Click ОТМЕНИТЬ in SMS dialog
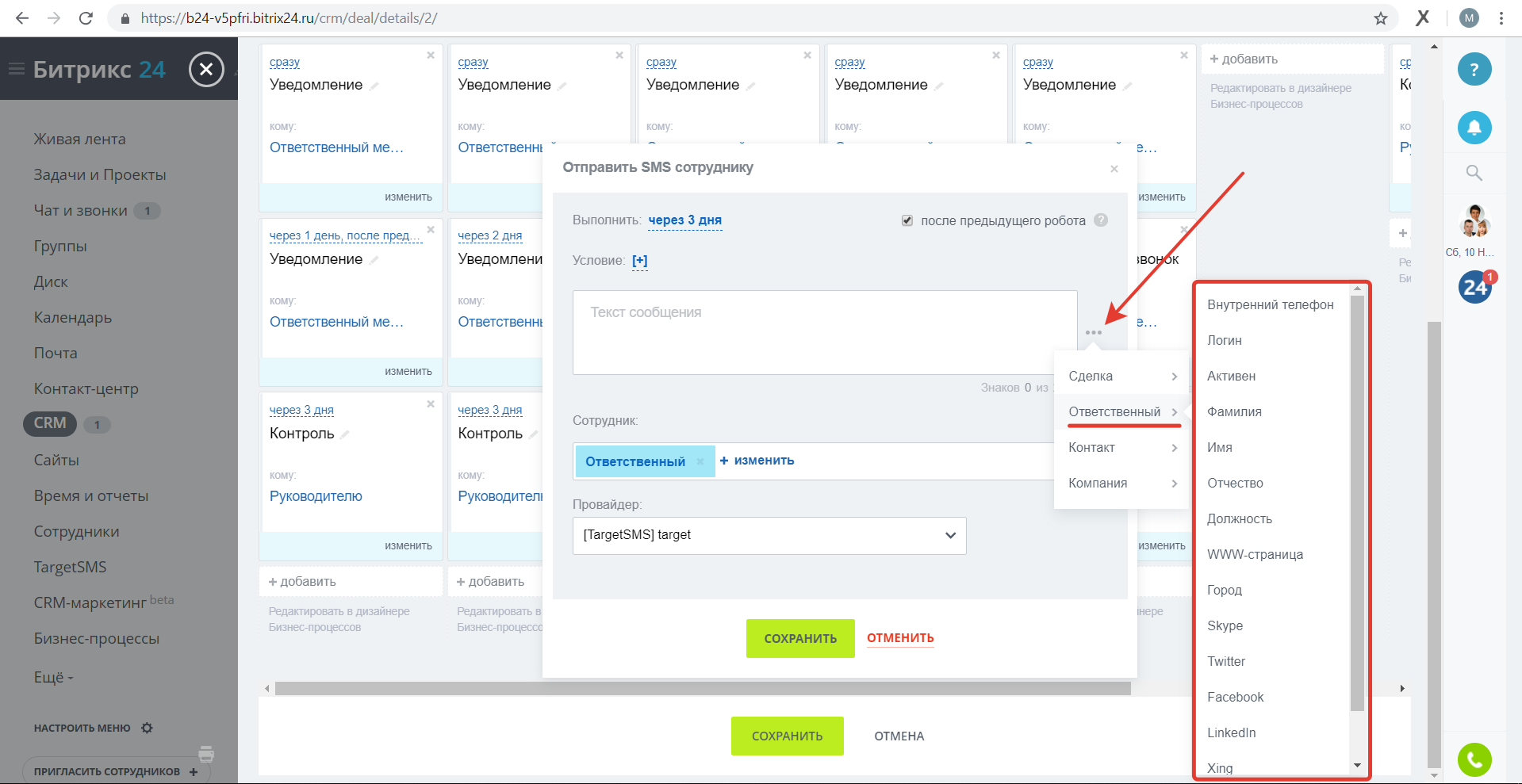1522x784 pixels. point(900,638)
